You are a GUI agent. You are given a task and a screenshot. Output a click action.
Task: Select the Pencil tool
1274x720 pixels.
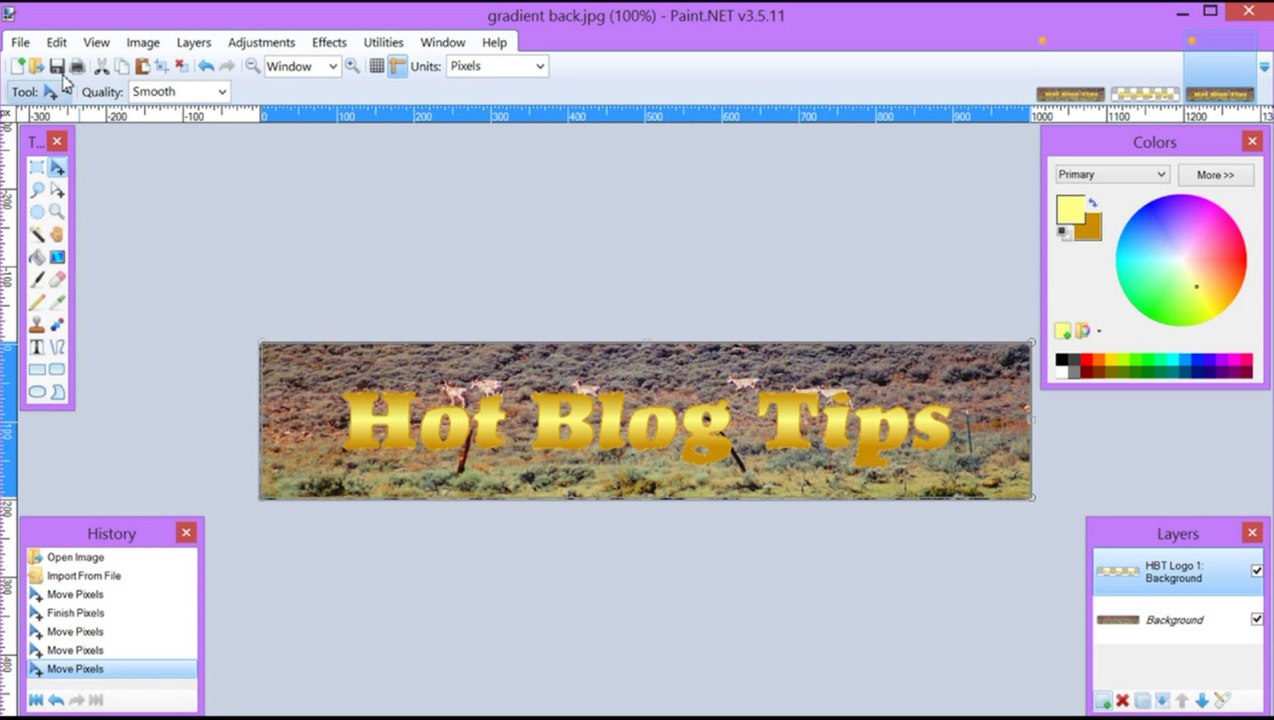pos(37,302)
